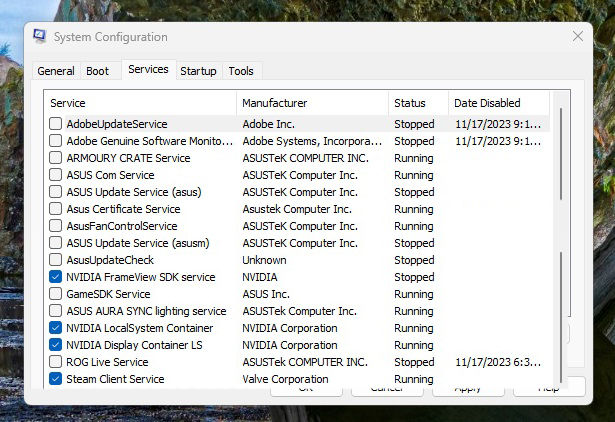Screen dimensions: 615x422
Task: Select the ROG Live Service name
Action: 107,362
